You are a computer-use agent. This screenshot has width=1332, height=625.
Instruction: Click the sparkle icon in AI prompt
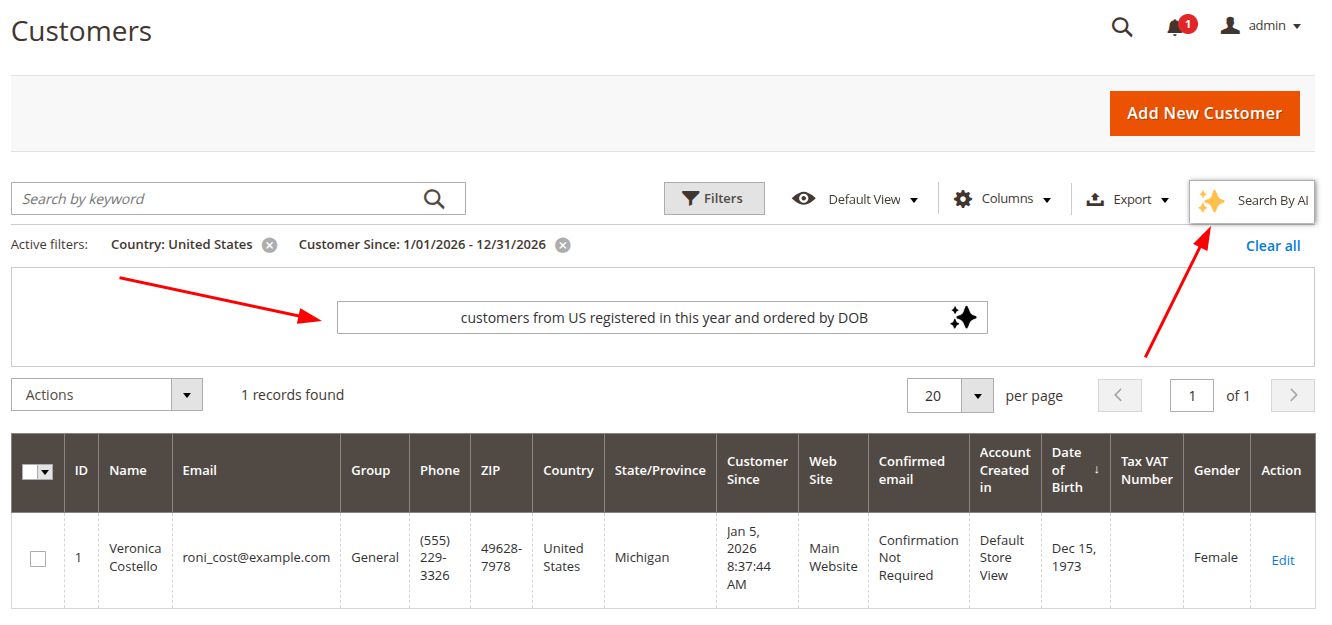963,318
